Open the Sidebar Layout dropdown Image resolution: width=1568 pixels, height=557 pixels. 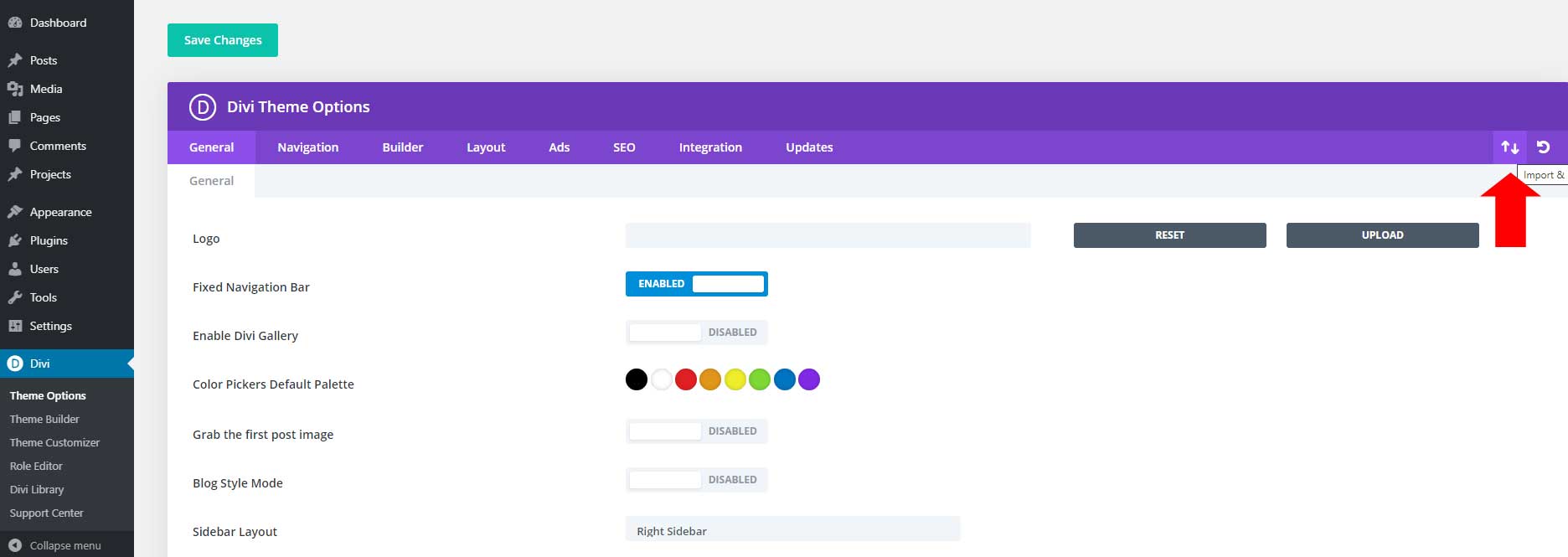tap(792, 530)
